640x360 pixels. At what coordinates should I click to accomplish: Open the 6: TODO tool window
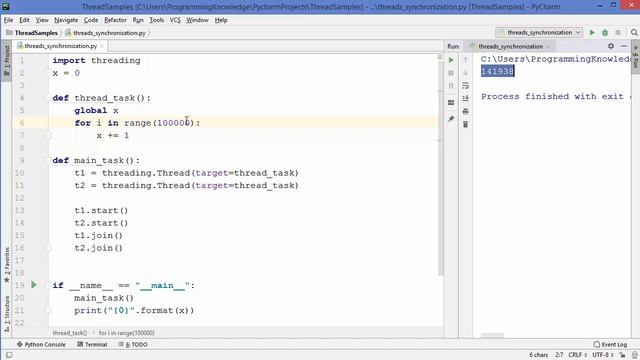click(133, 344)
